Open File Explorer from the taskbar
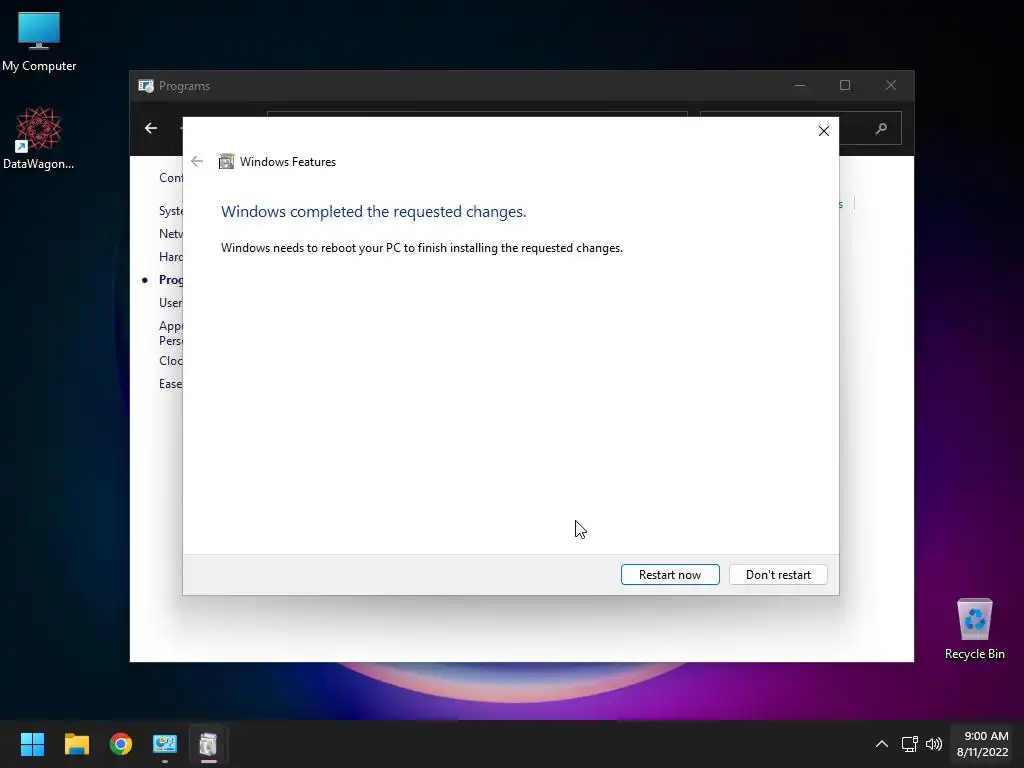 (76, 744)
